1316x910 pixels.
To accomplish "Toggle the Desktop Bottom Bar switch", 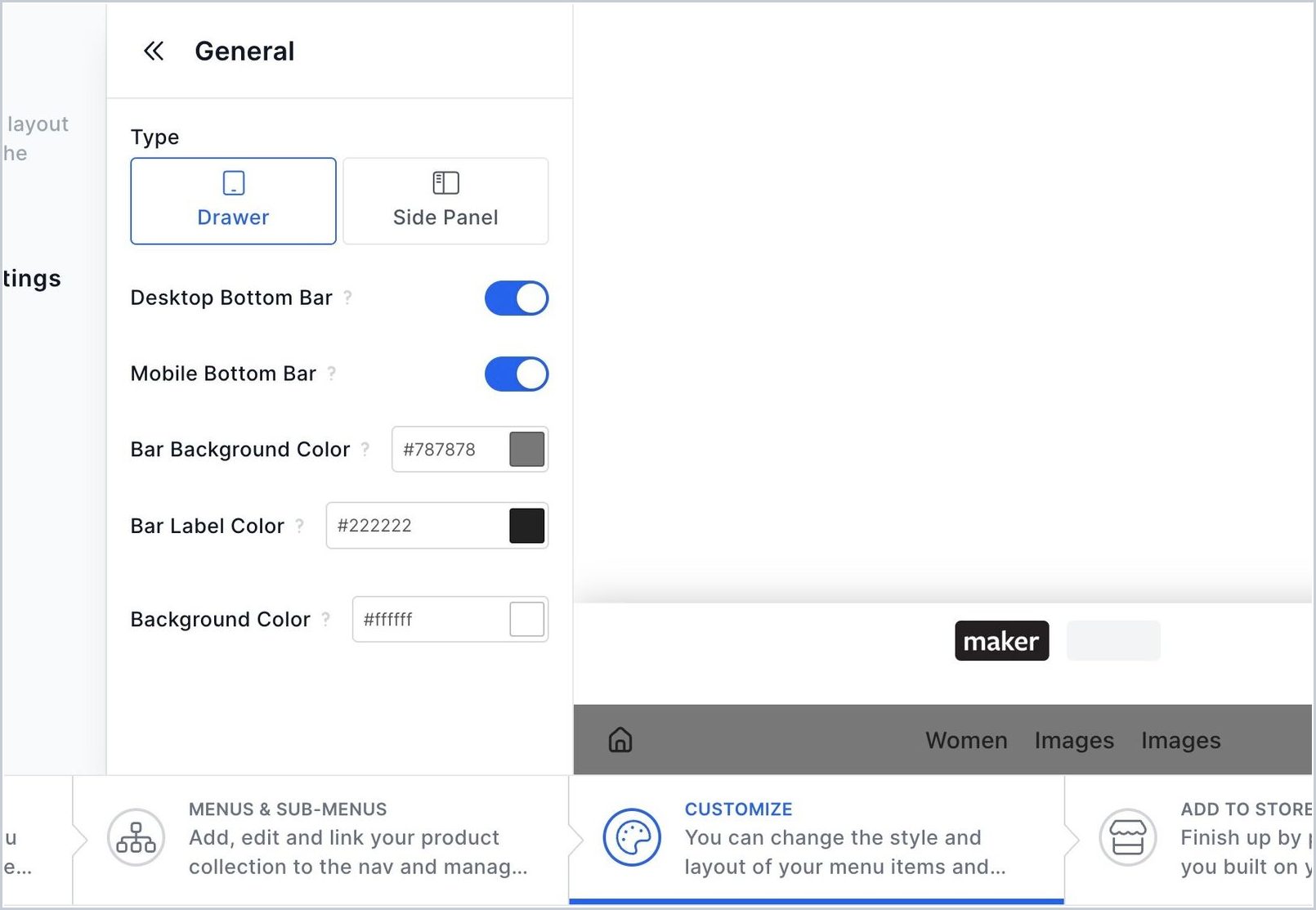I will [x=517, y=298].
